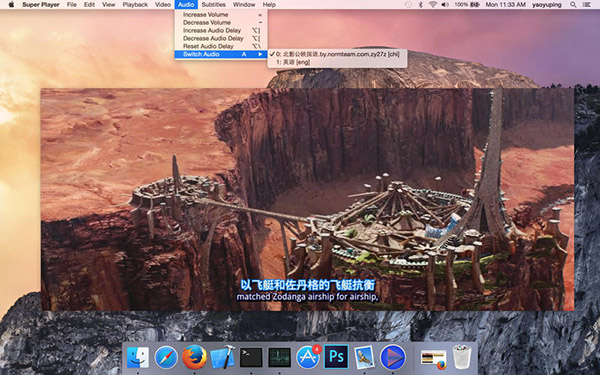Open the Apple menu
Image resolution: width=600 pixels, height=375 pixels.
[x=11, y=5]
